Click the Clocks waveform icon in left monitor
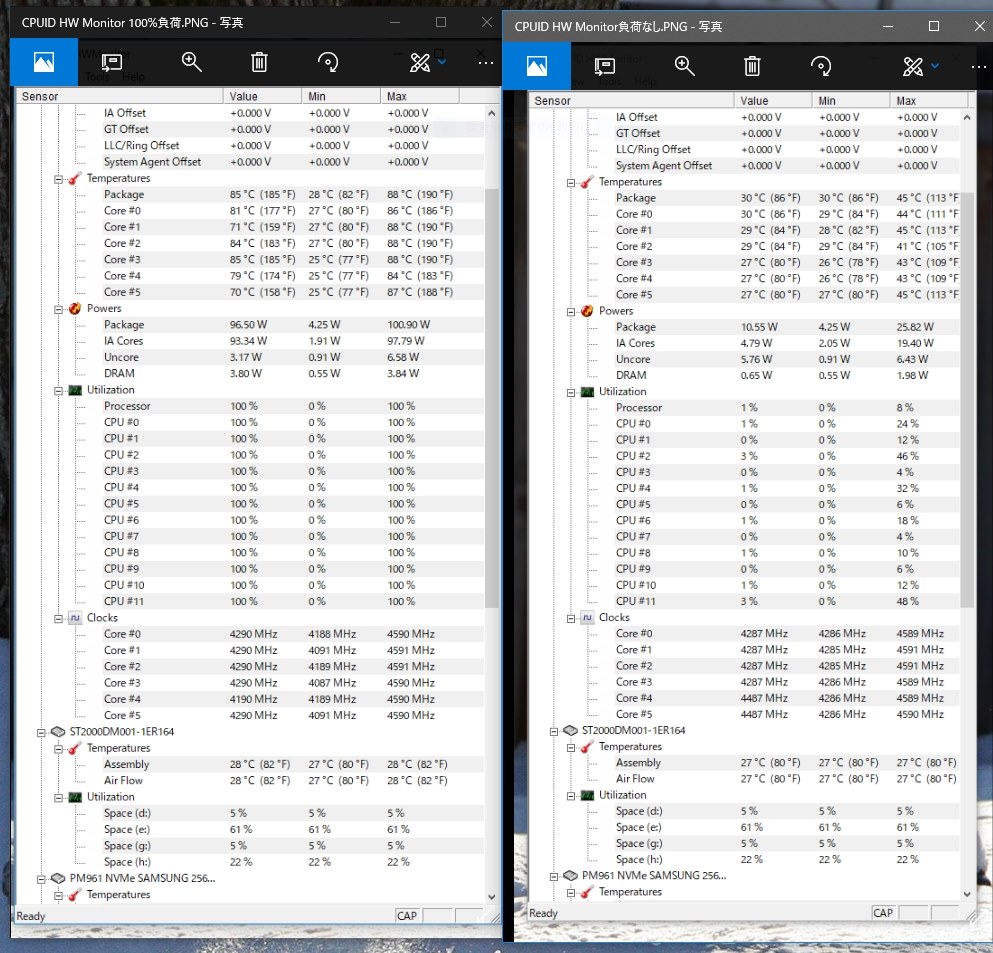993x953 pixels. [x=75, y=617]
